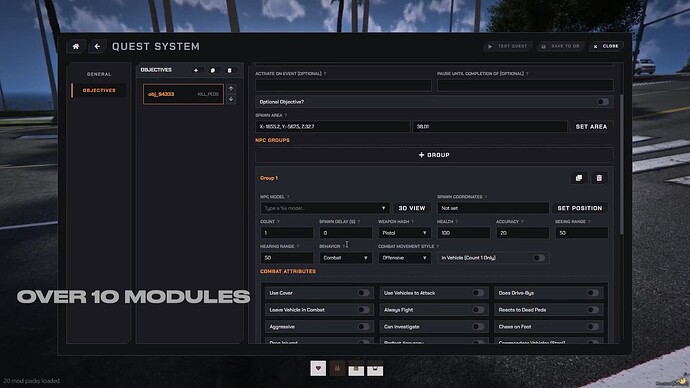
Task: Enable In Vehicle (Count 1 Only) switch
Action: pyautogui.click(x=539, y=258)
